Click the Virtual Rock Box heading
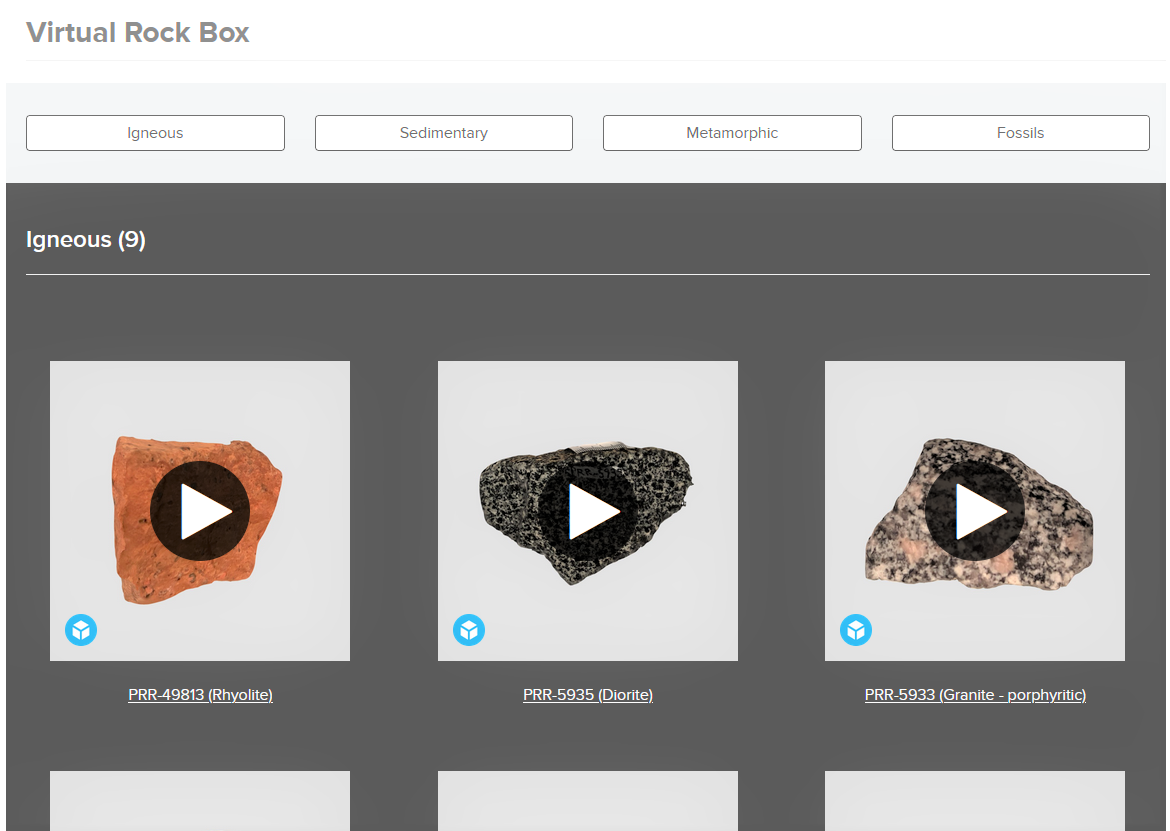Viewport: 1170px width, 831px height. pos(137,33)
